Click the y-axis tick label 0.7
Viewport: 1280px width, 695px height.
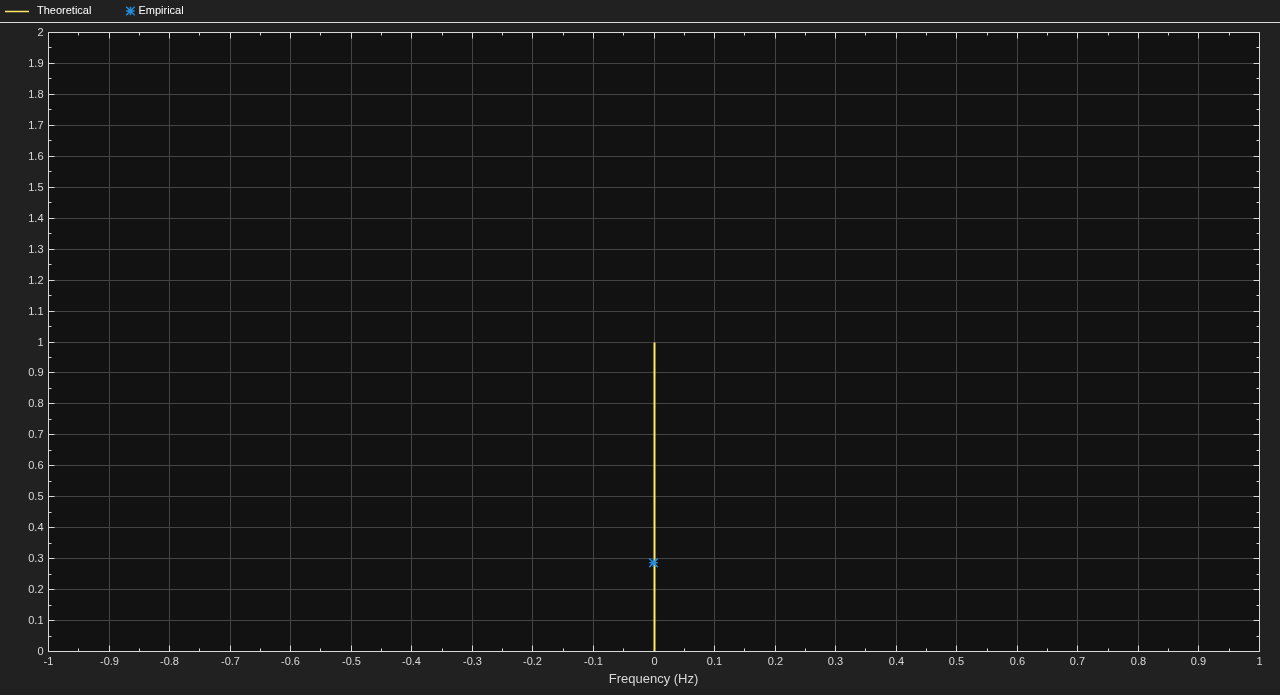36,434
